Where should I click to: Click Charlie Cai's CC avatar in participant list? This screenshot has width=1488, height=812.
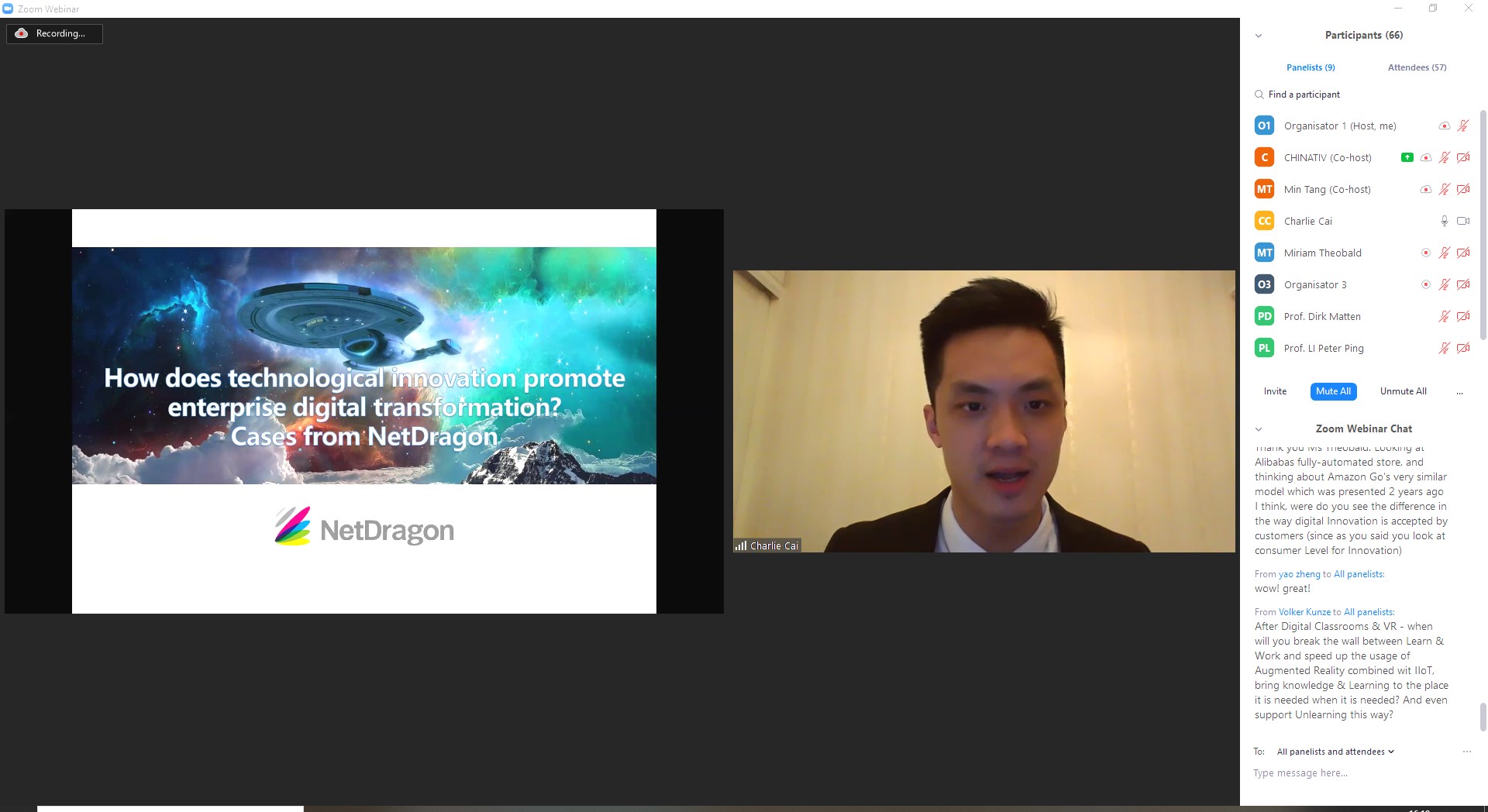[1264, 221]
